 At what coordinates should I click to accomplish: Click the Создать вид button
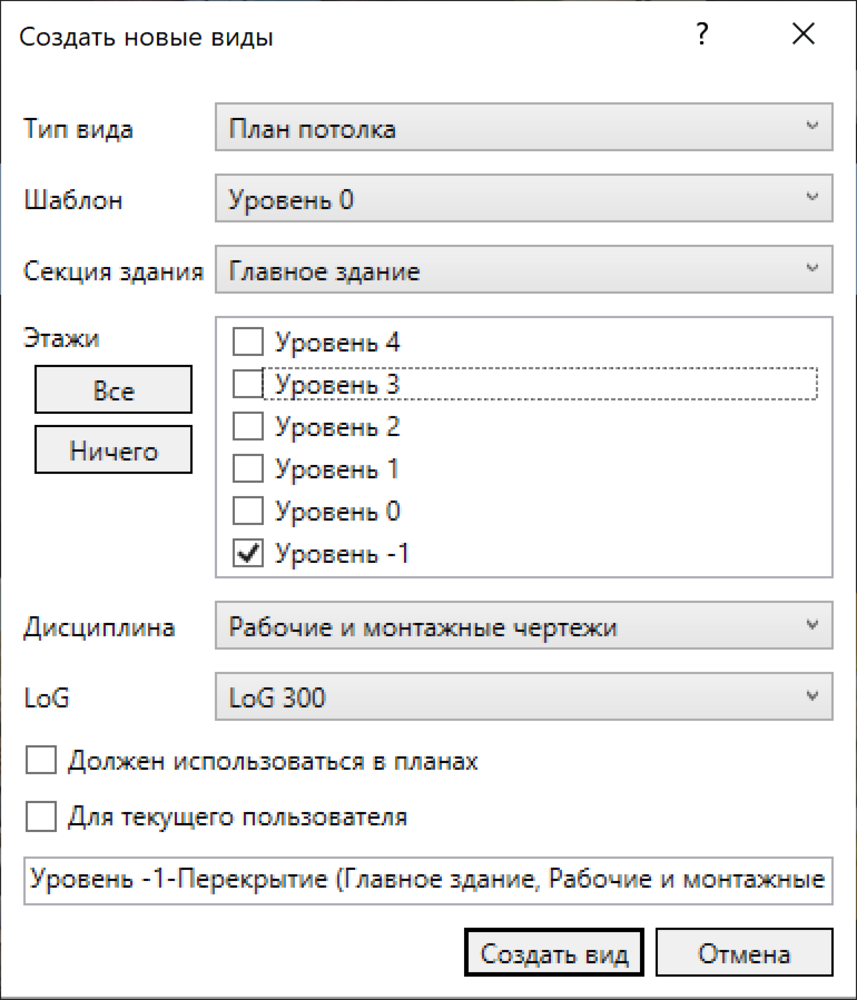click(x=554, y=953)
